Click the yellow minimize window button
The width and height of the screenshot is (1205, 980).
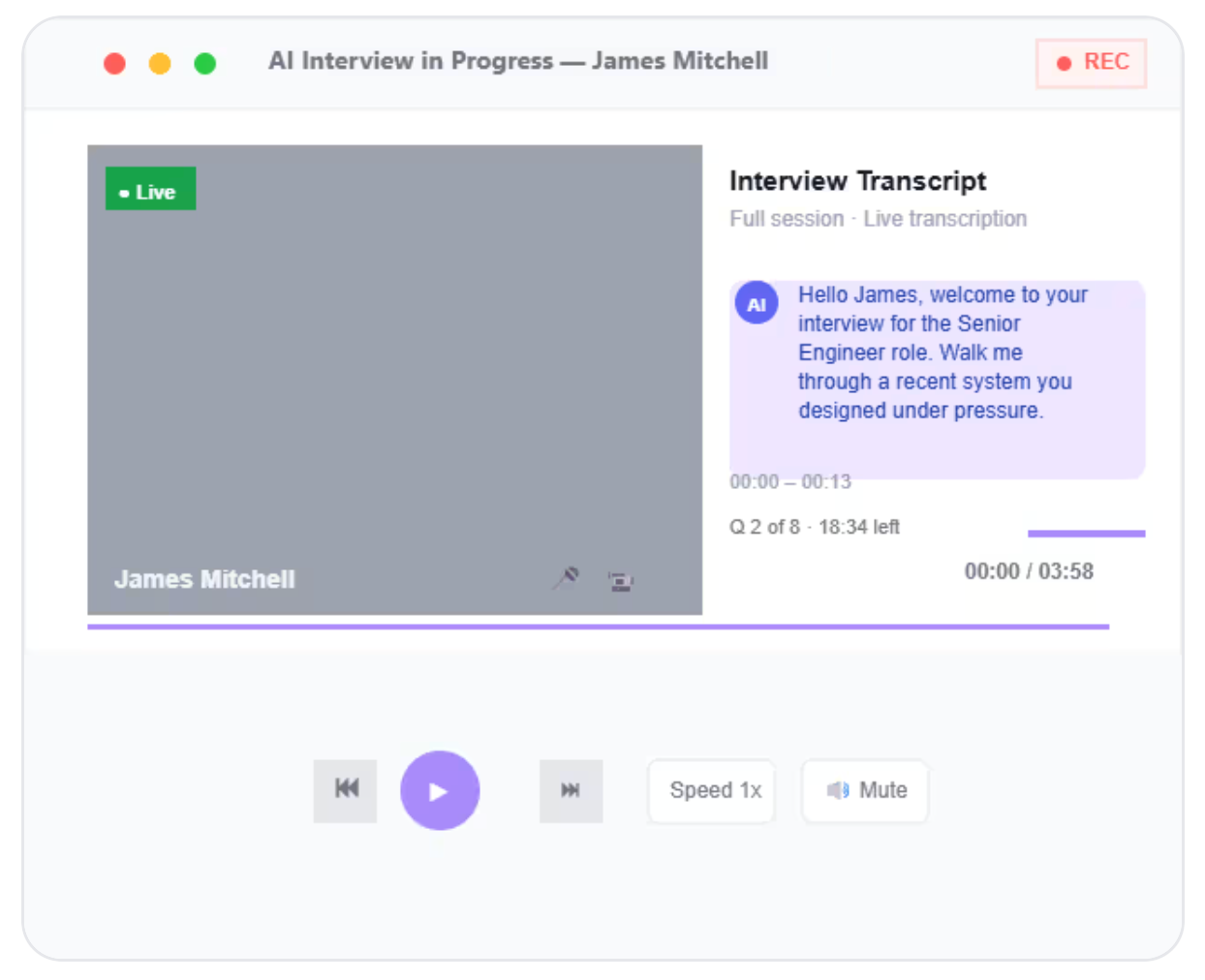tap(160, 64)
